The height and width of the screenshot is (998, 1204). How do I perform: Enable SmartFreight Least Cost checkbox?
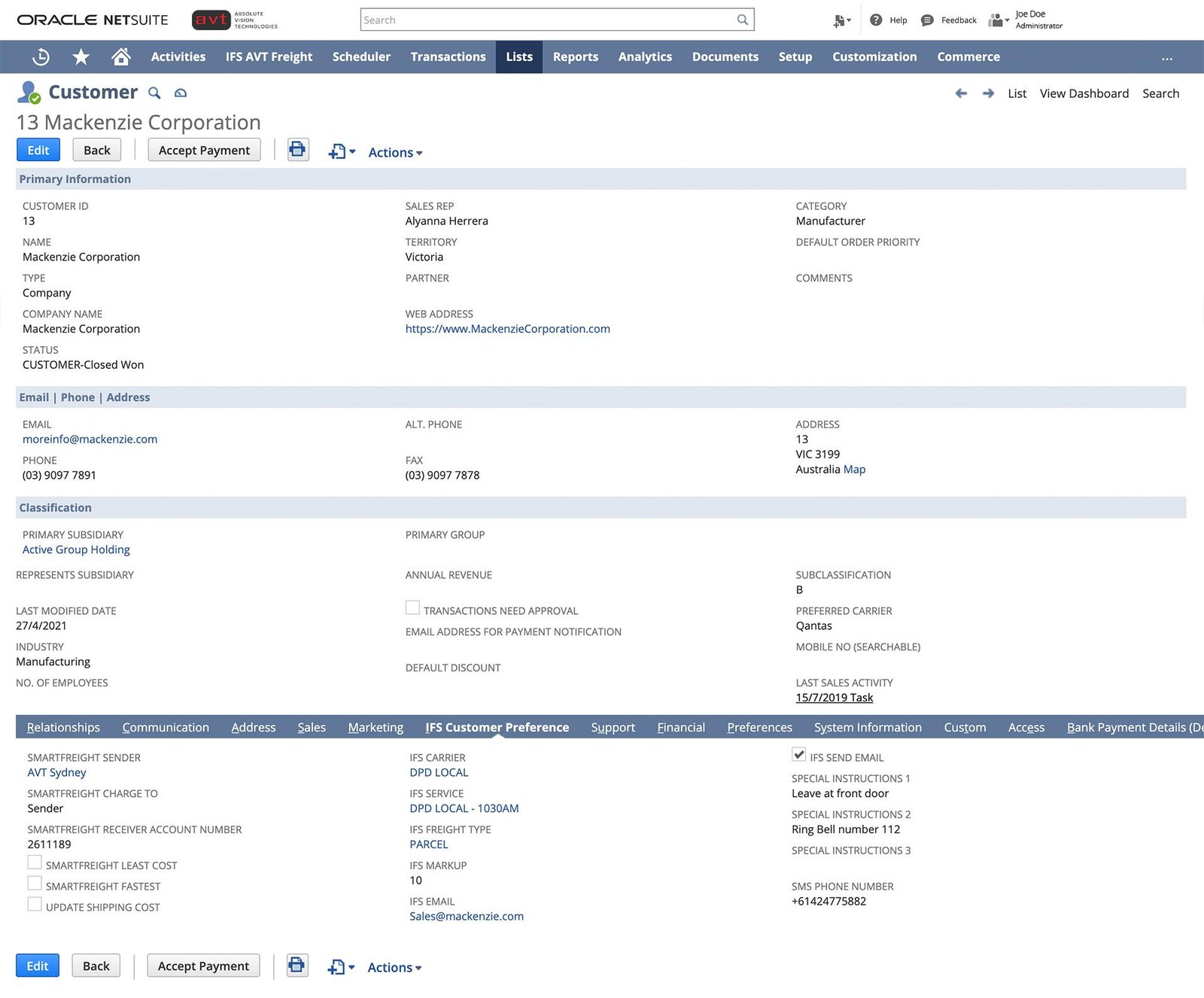coord(35,863)
